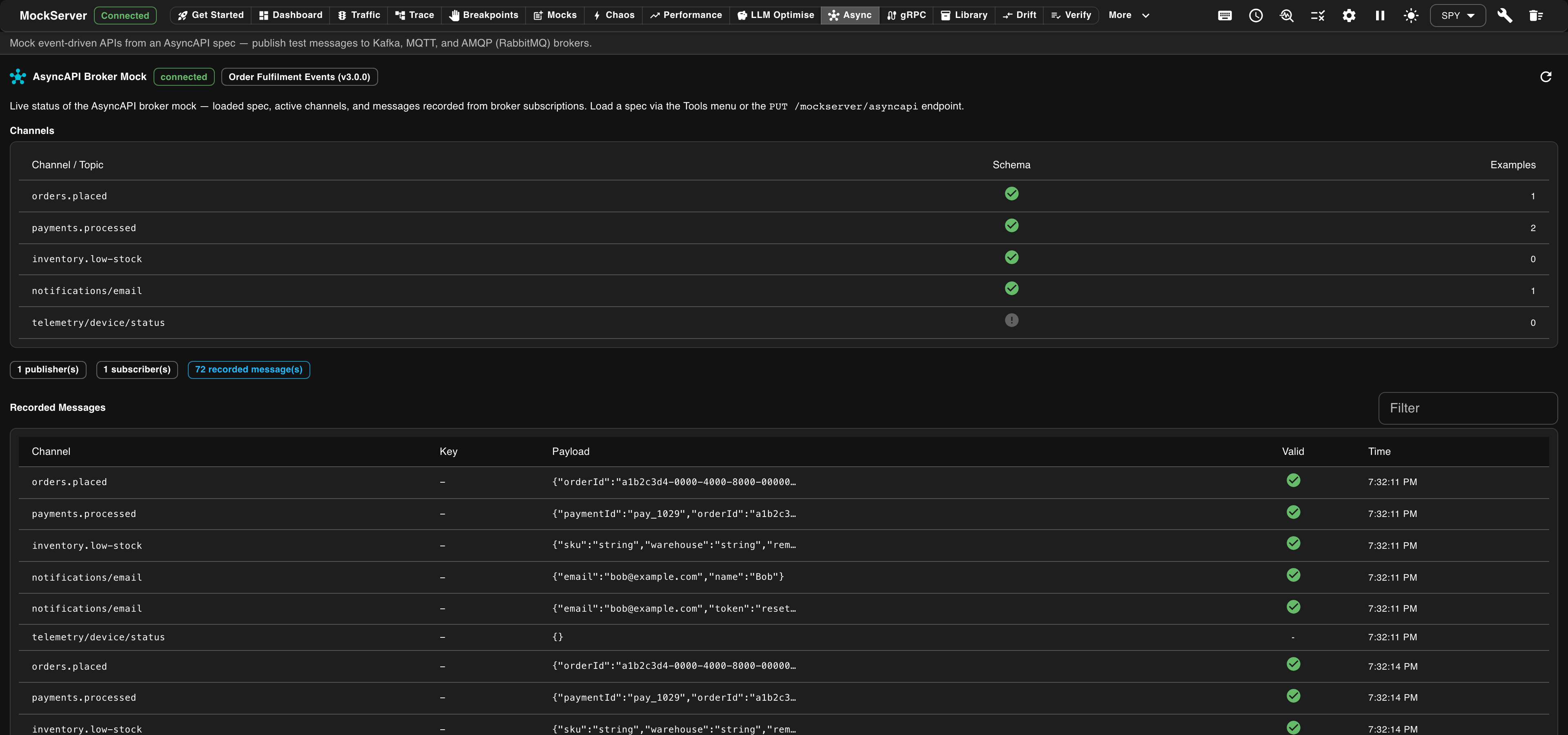Click the Schema column header
1568x735 pixels.
click(1012, 165)
